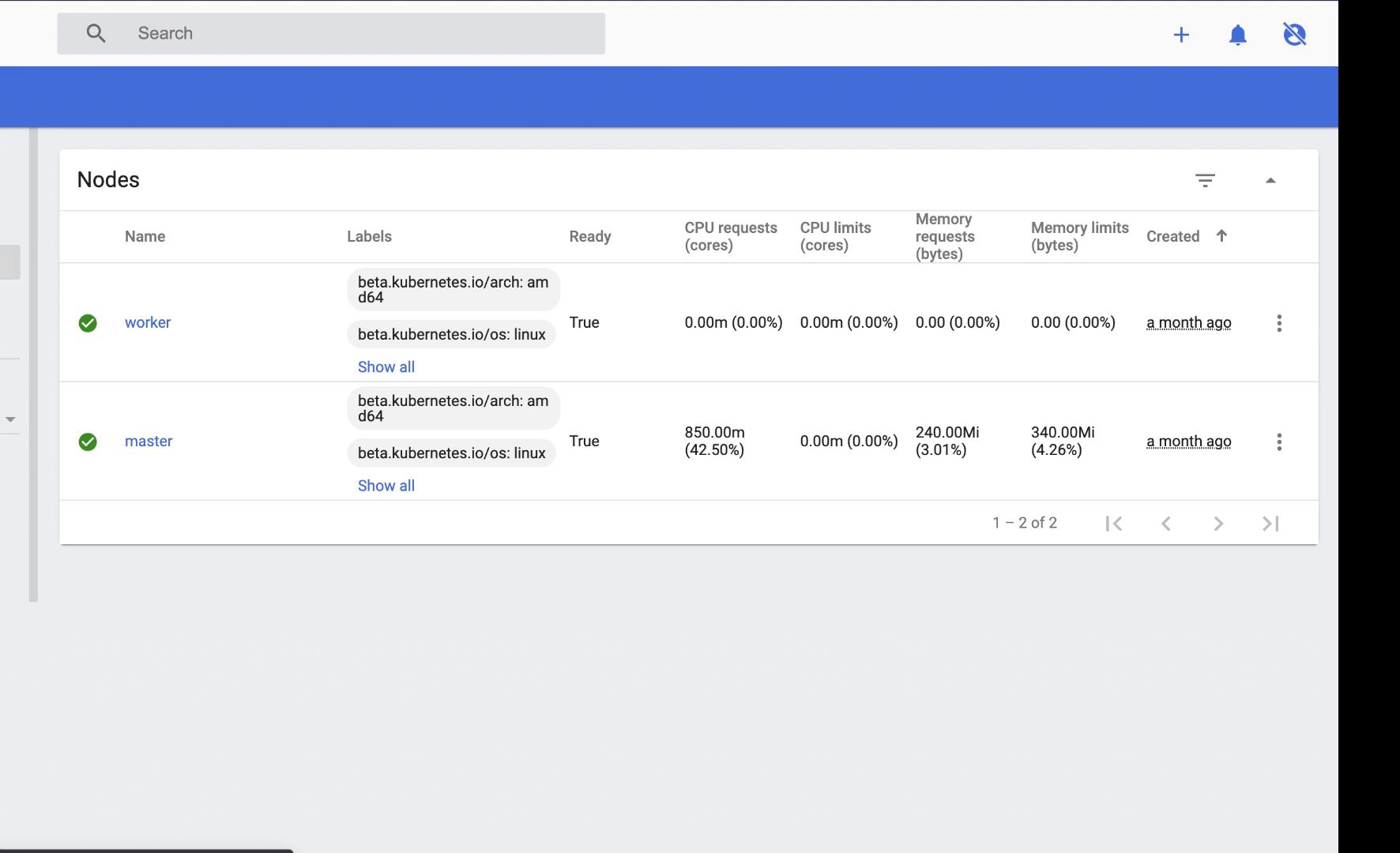Click green status icon for master
Screen dimensions: 1400x853
tap(88, 442)
